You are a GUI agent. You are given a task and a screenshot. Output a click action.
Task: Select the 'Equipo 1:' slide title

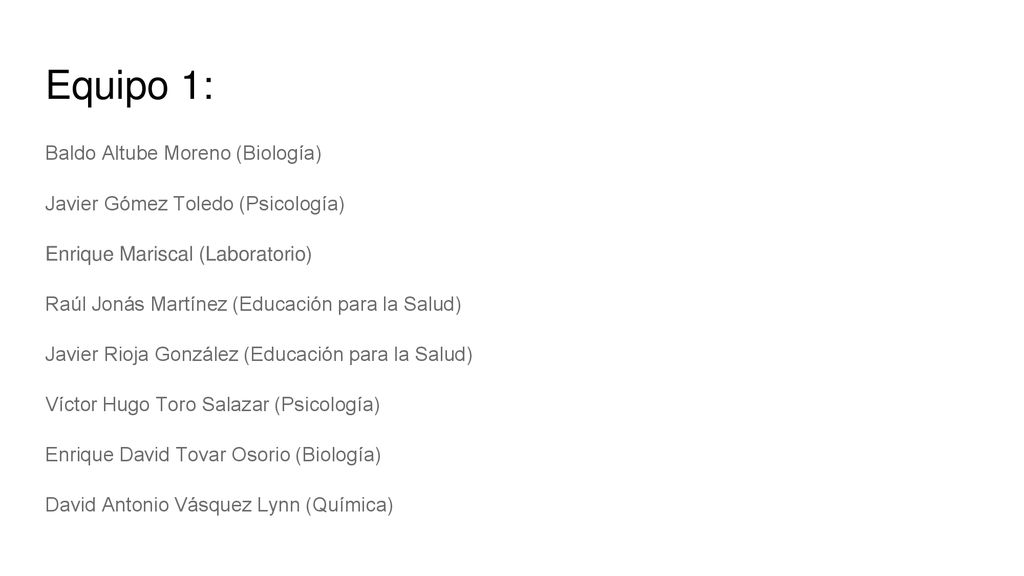(129, 86)
